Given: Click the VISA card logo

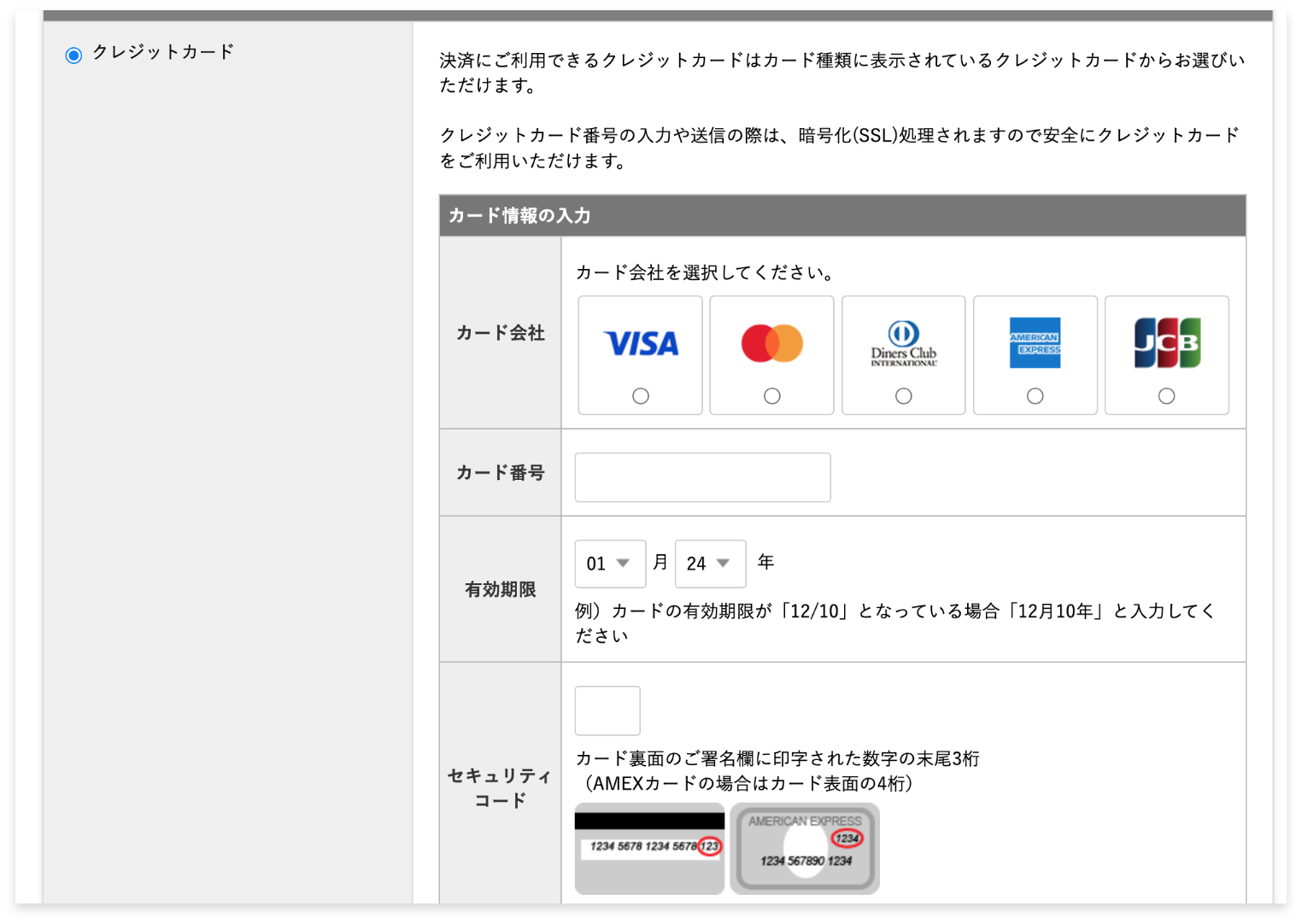Looking at the screenshot, I should click(641, 343).
